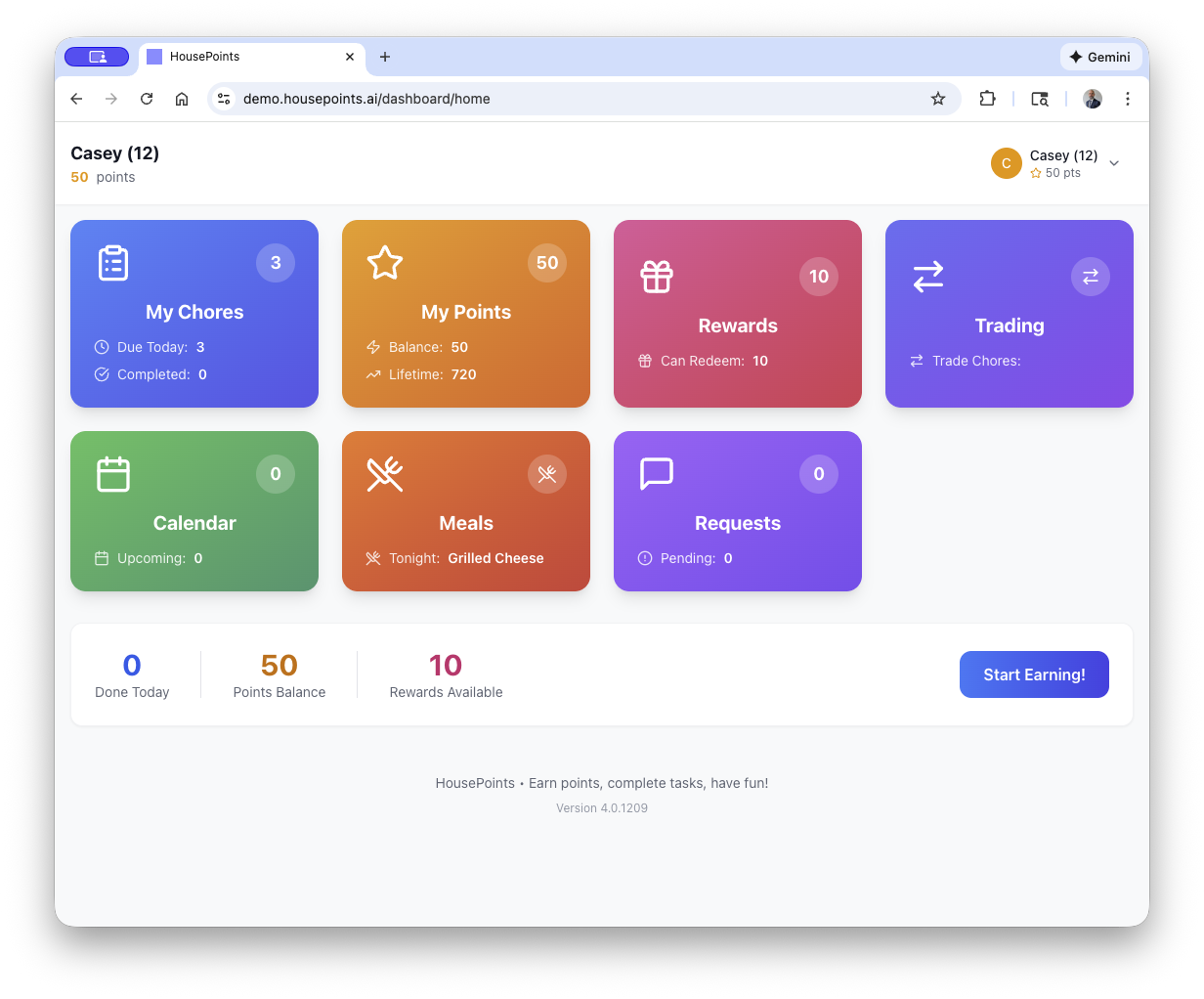
Task: Click the Lifetime 720 value
Action: click(463, 374)
